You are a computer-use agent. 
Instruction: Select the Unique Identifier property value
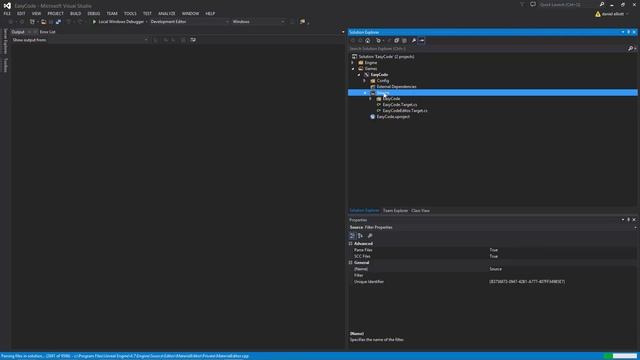[527, 282]
